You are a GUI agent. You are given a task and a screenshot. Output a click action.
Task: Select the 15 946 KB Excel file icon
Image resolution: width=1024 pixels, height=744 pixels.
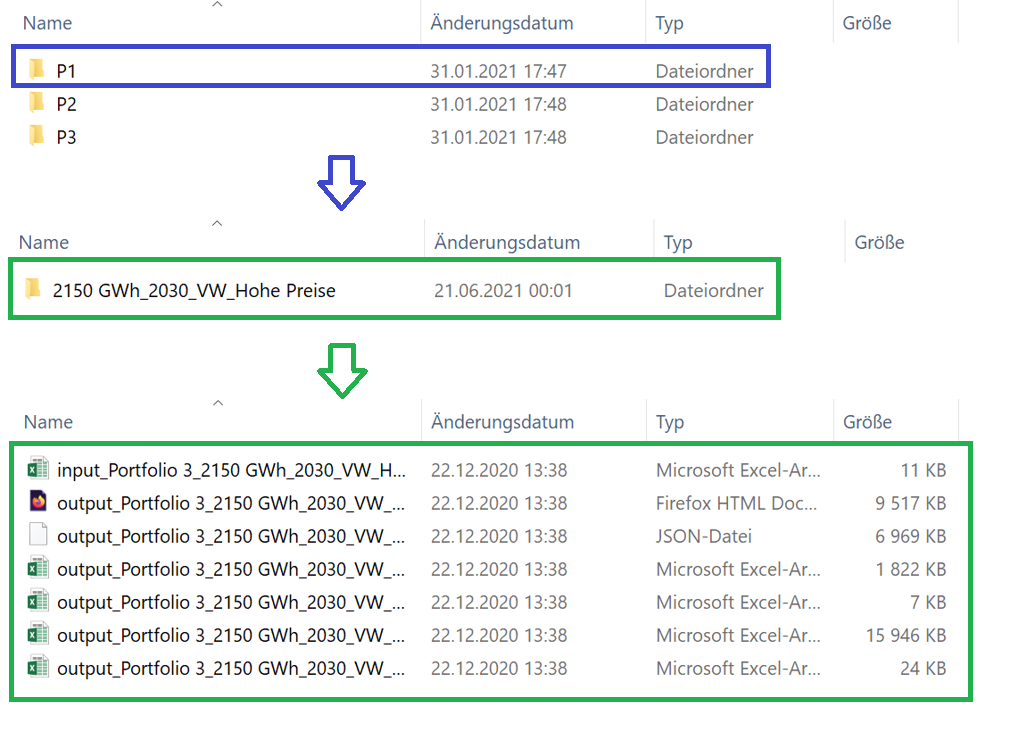(x=38, y=634)
